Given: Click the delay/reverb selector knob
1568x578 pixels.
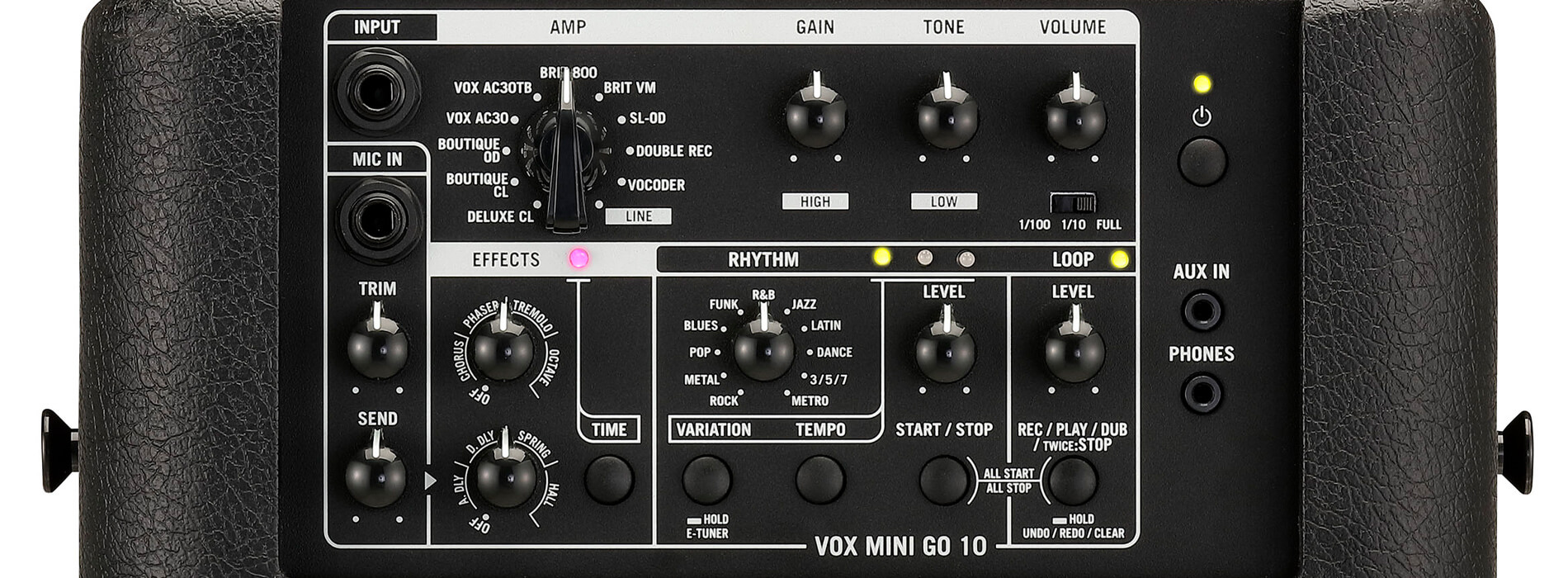Looking at the screenshot, I should (505, 477).
